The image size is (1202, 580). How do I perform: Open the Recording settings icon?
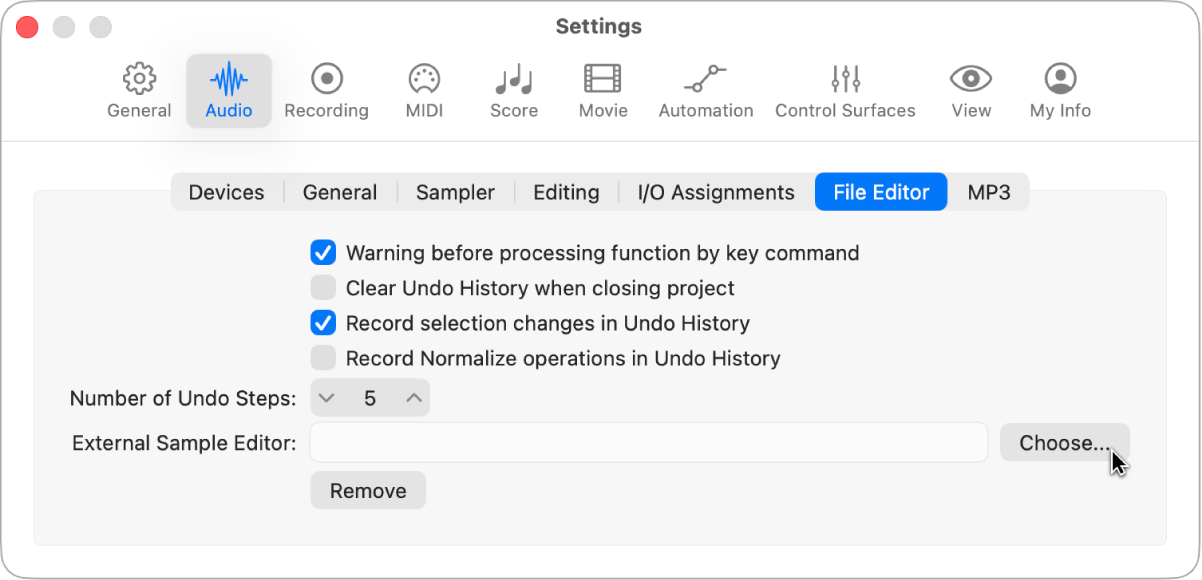(x=326, y=88)
